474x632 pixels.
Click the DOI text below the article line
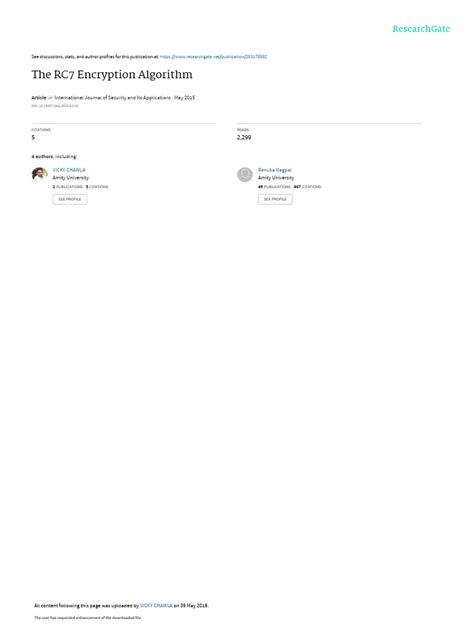click(55, 106)
